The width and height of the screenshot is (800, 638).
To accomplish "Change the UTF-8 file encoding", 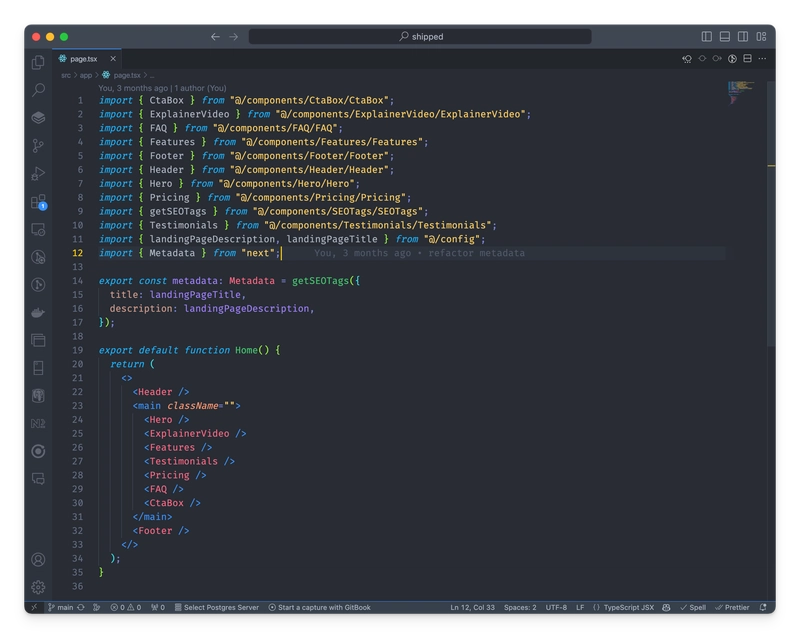I will [x=556, y=607].
